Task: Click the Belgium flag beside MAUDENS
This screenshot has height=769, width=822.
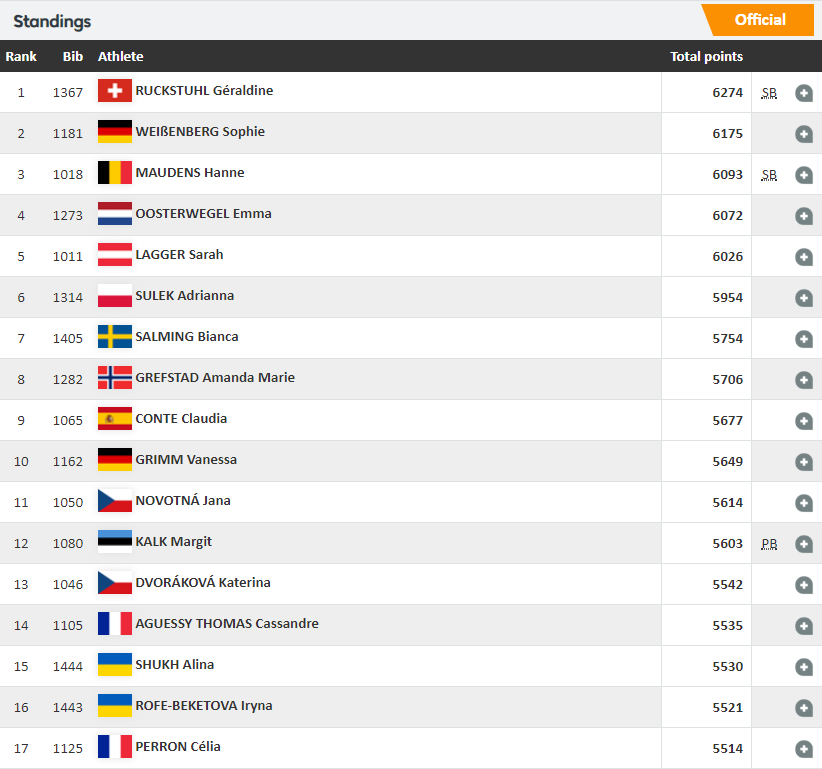Action: pyautogui.click(x=115, y=172)
